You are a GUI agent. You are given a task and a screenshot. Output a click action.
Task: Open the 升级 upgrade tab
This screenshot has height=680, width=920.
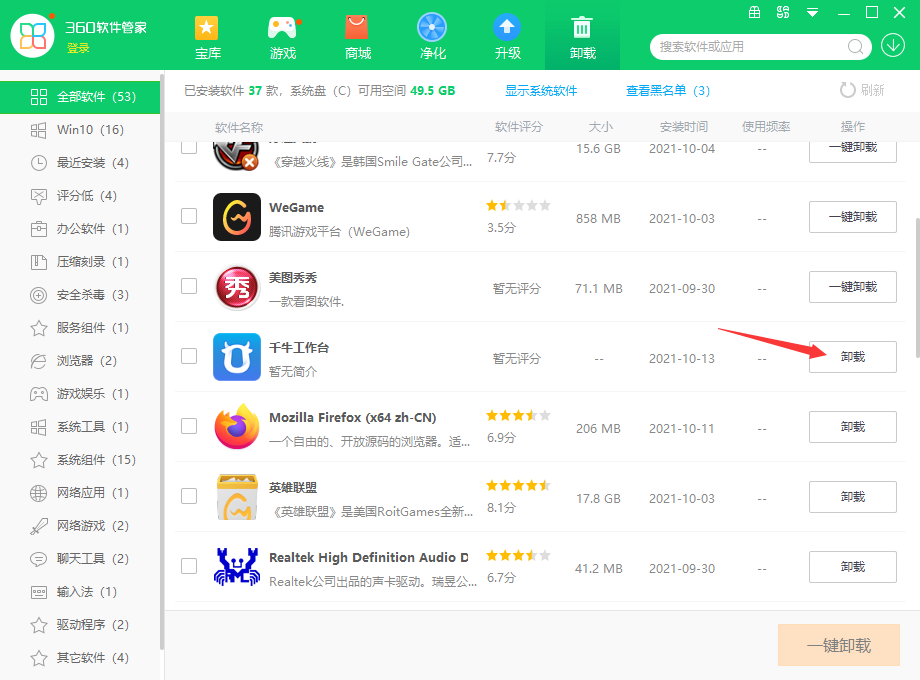tap(508, 38)
